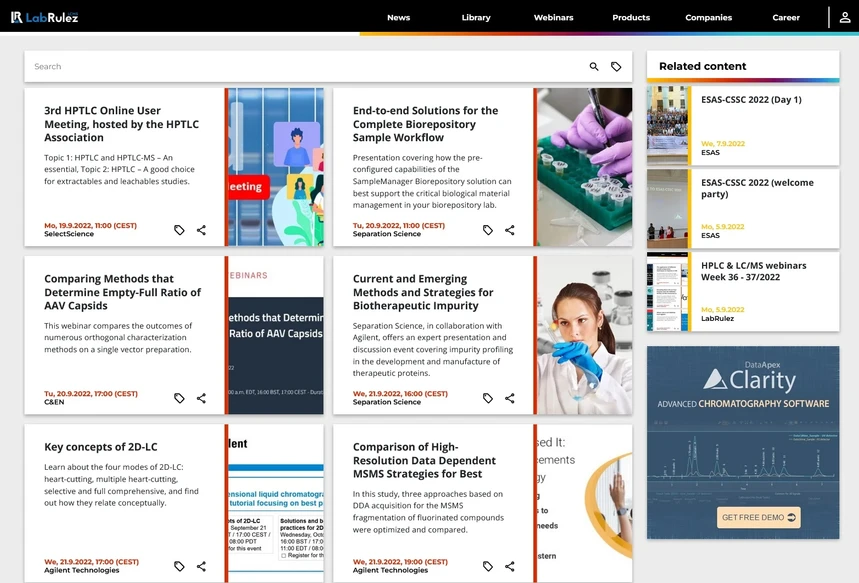Open the News menu
859x583 pixels.
(x=398, y=18)
